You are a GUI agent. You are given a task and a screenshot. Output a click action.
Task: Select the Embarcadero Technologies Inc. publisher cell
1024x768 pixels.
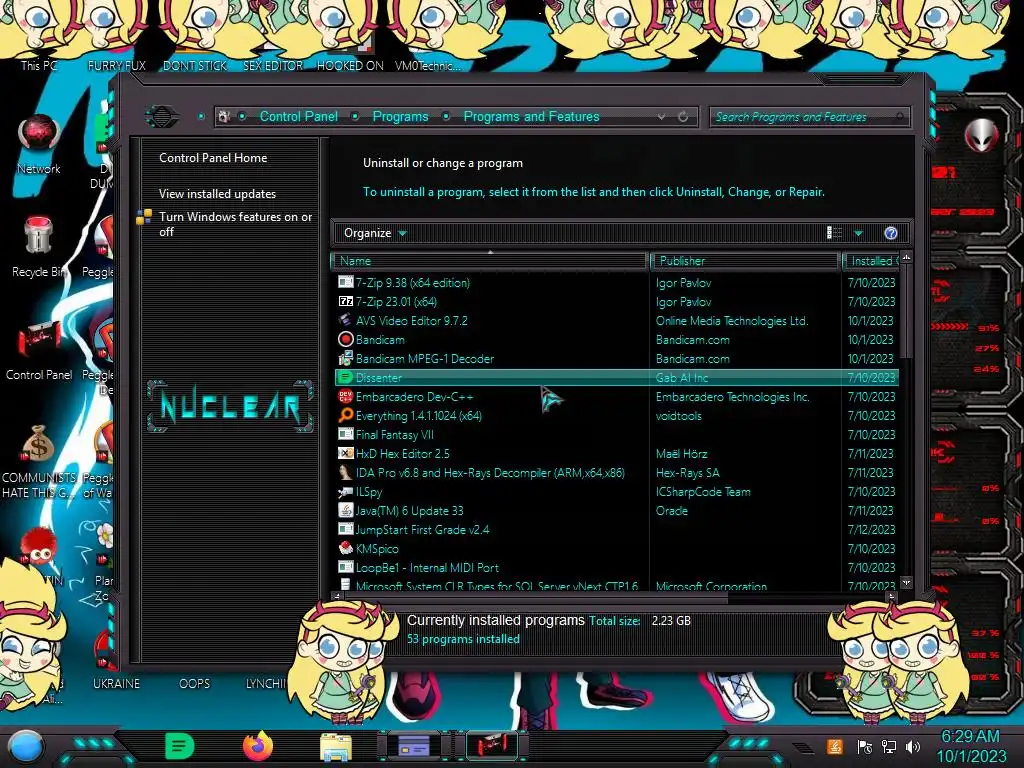pos(732,396)
